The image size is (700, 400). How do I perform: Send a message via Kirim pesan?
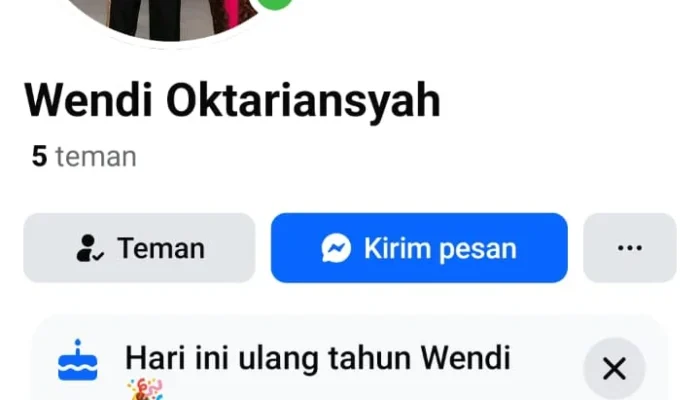[419, 248]
